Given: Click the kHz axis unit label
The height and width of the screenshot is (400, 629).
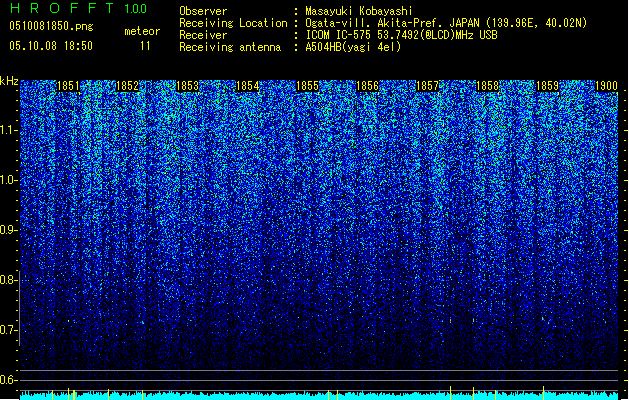Looking at the screenshot, I should [9, 81].
